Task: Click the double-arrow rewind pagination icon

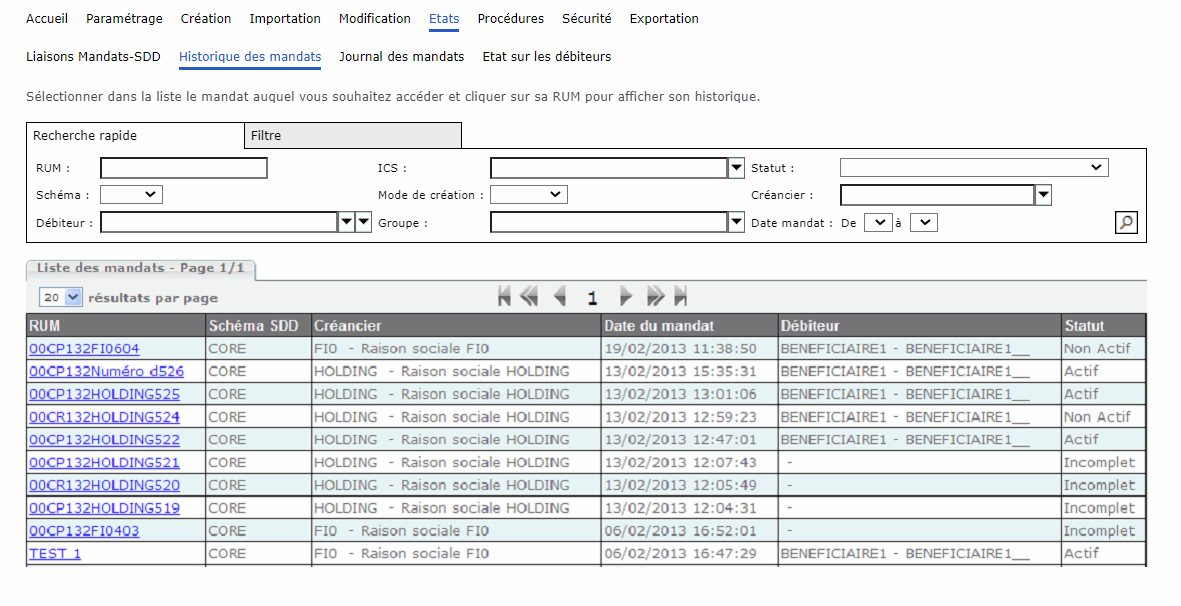Action: click(529, 296)
